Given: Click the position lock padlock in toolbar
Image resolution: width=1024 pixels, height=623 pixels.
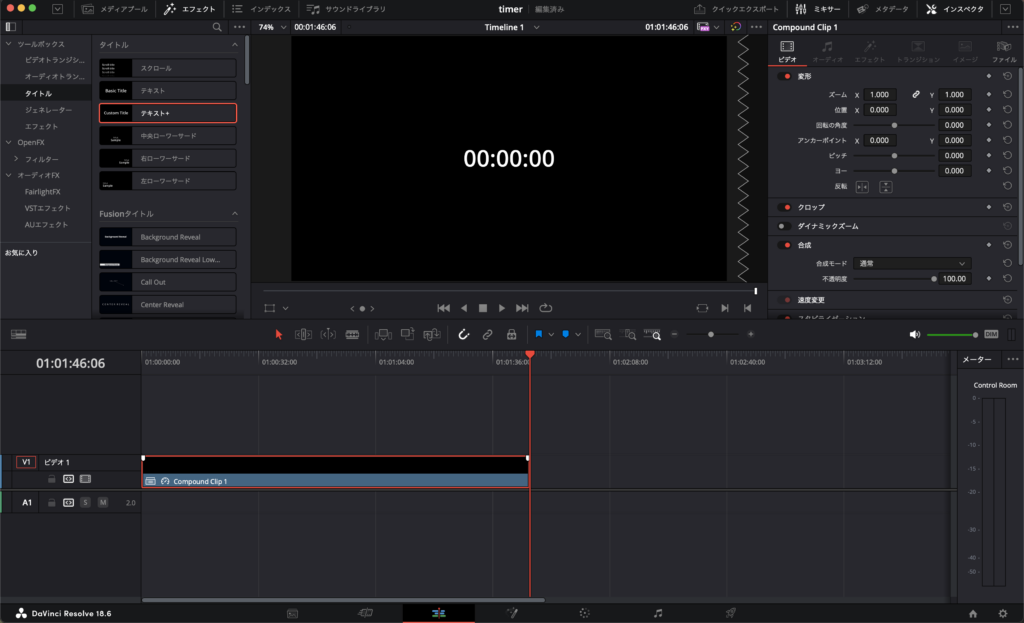Looking at the screenshot, I should (511, 334).
